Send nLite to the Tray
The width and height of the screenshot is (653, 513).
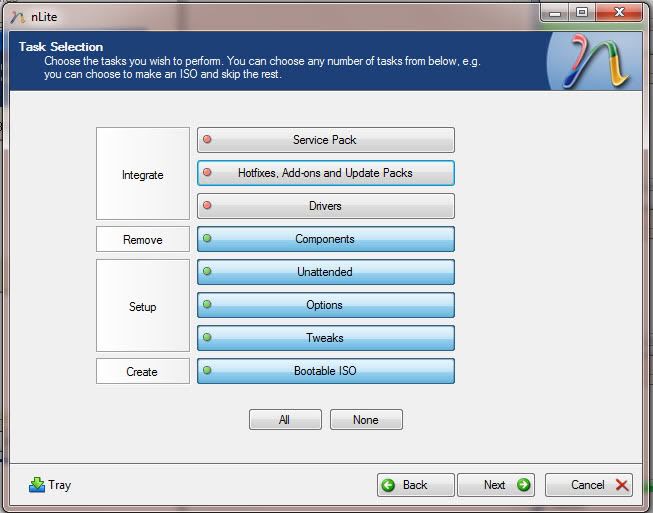click(50, 485)
